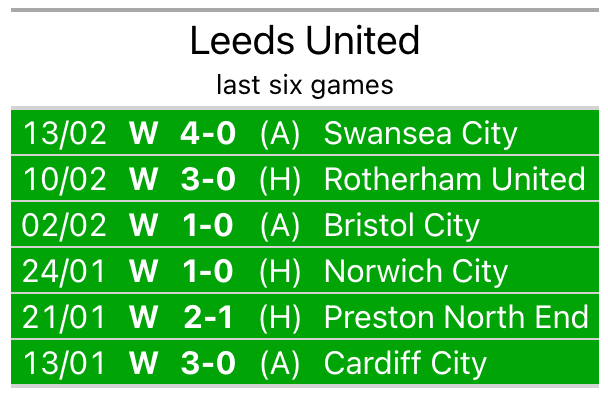This screenshot has height=396, width=608.
Task: Select the 13/02 date
Action: click(64, 133)
